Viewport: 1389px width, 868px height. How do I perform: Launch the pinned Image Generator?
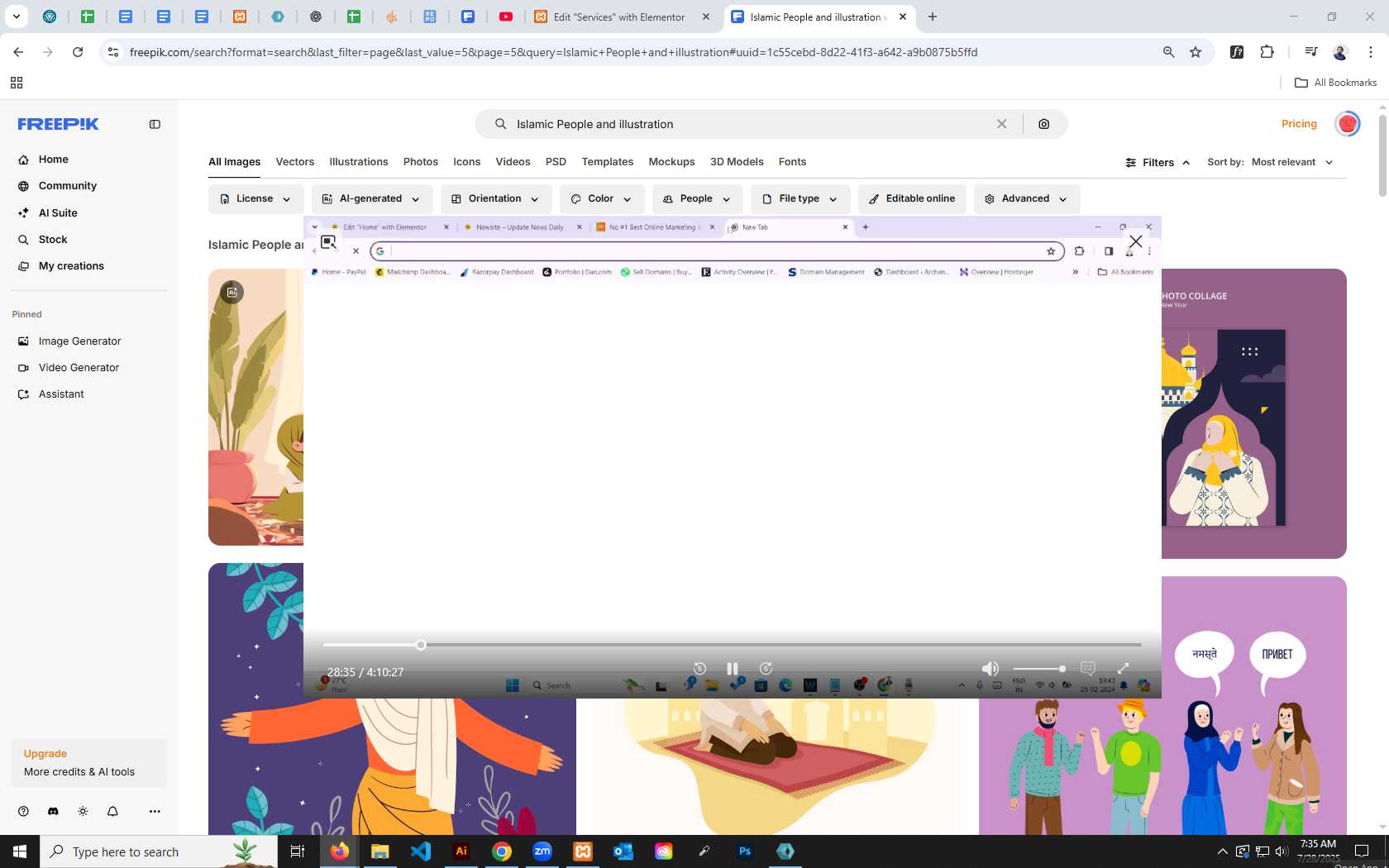(79, 341)
